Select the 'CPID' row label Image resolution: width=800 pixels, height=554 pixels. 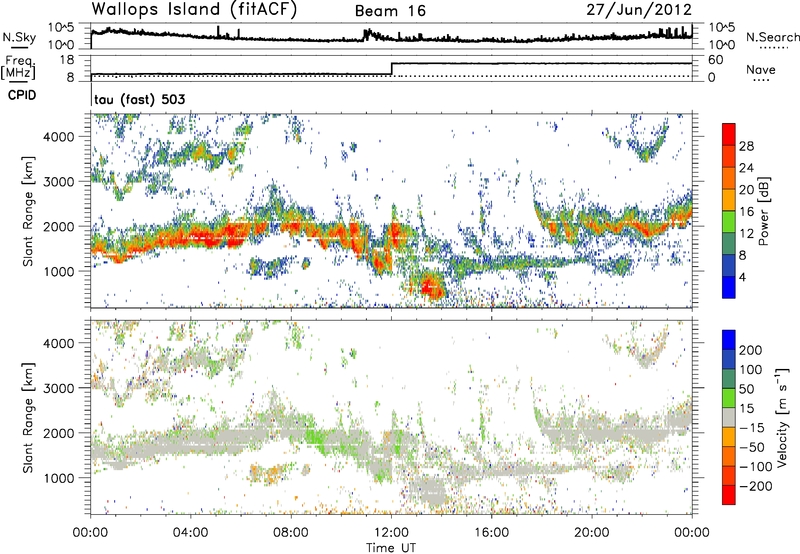point(22,95)
